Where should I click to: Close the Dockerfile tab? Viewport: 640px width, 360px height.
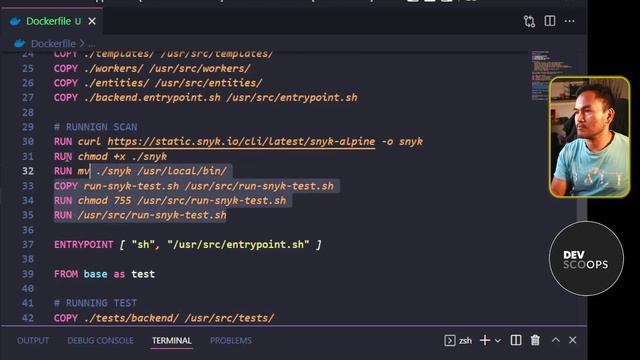click(92, 21)
